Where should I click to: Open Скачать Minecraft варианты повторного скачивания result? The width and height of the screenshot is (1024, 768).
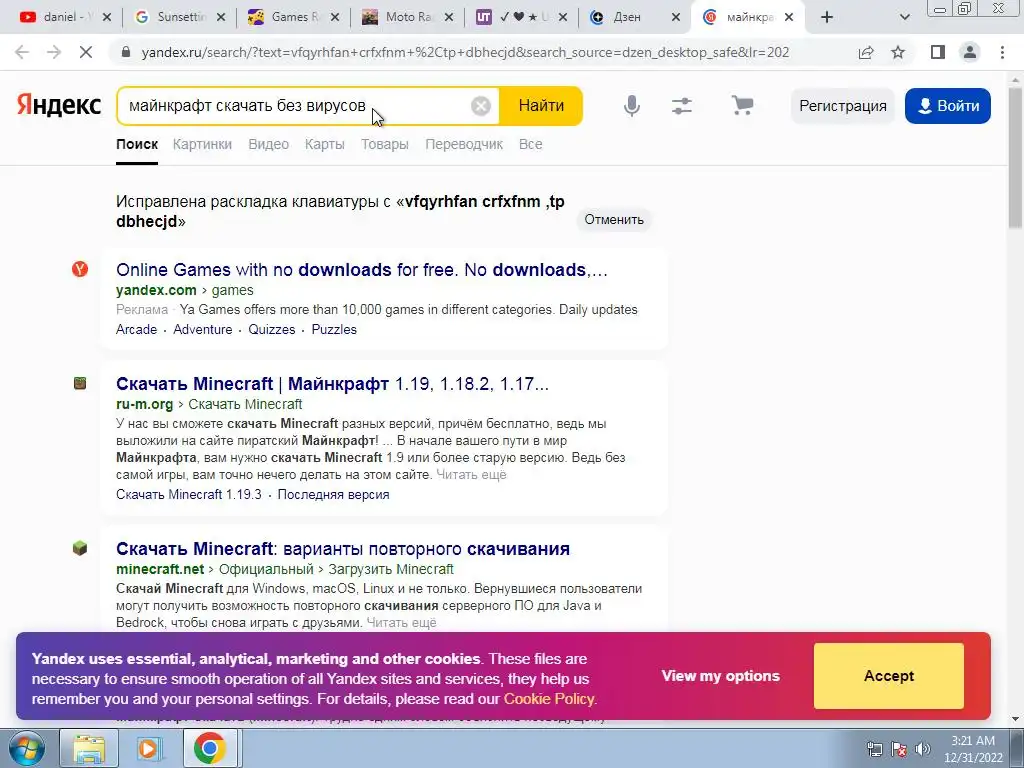coord(343,549)
